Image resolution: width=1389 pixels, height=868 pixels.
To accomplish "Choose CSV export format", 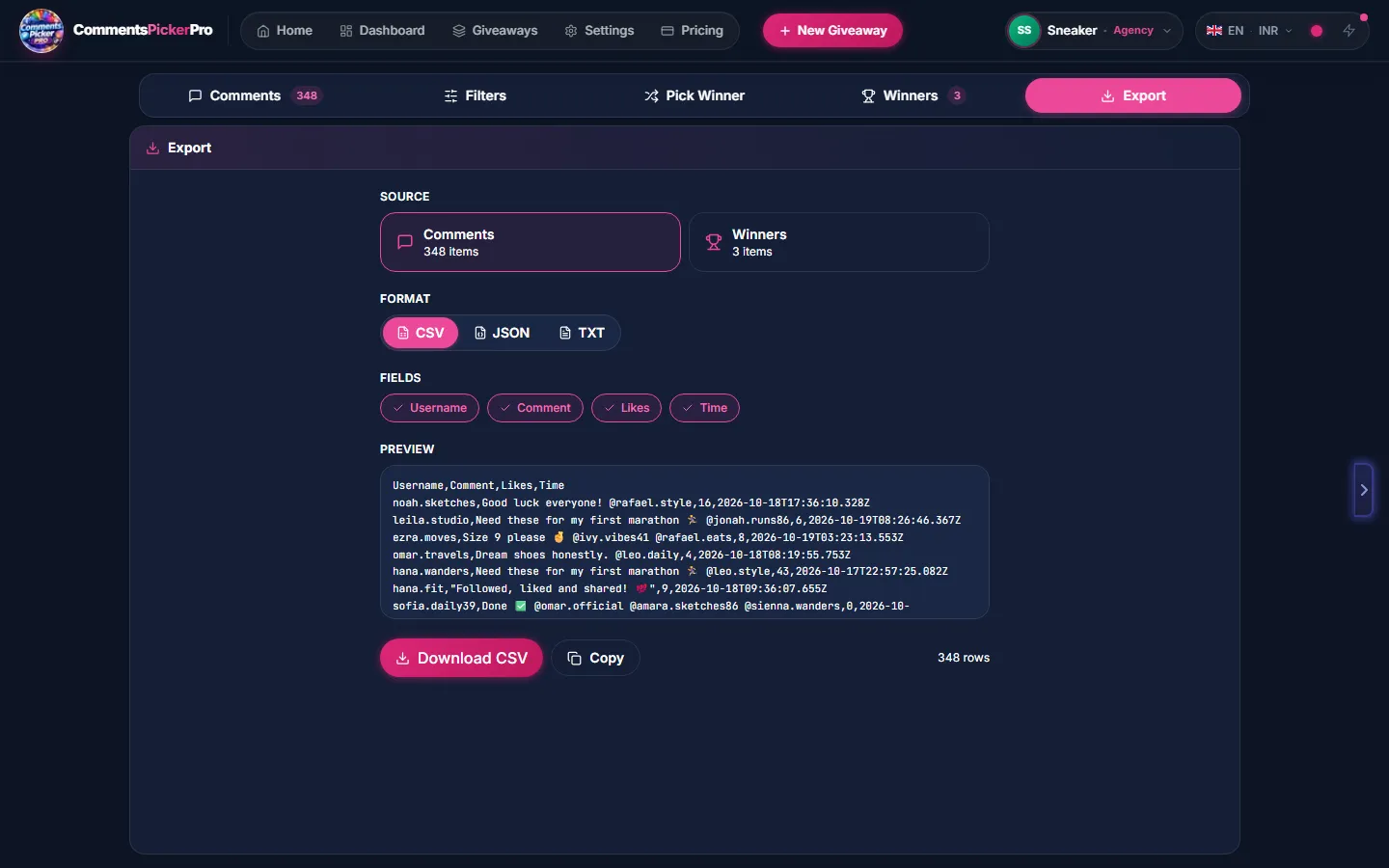I will click(x=421, y=333).
